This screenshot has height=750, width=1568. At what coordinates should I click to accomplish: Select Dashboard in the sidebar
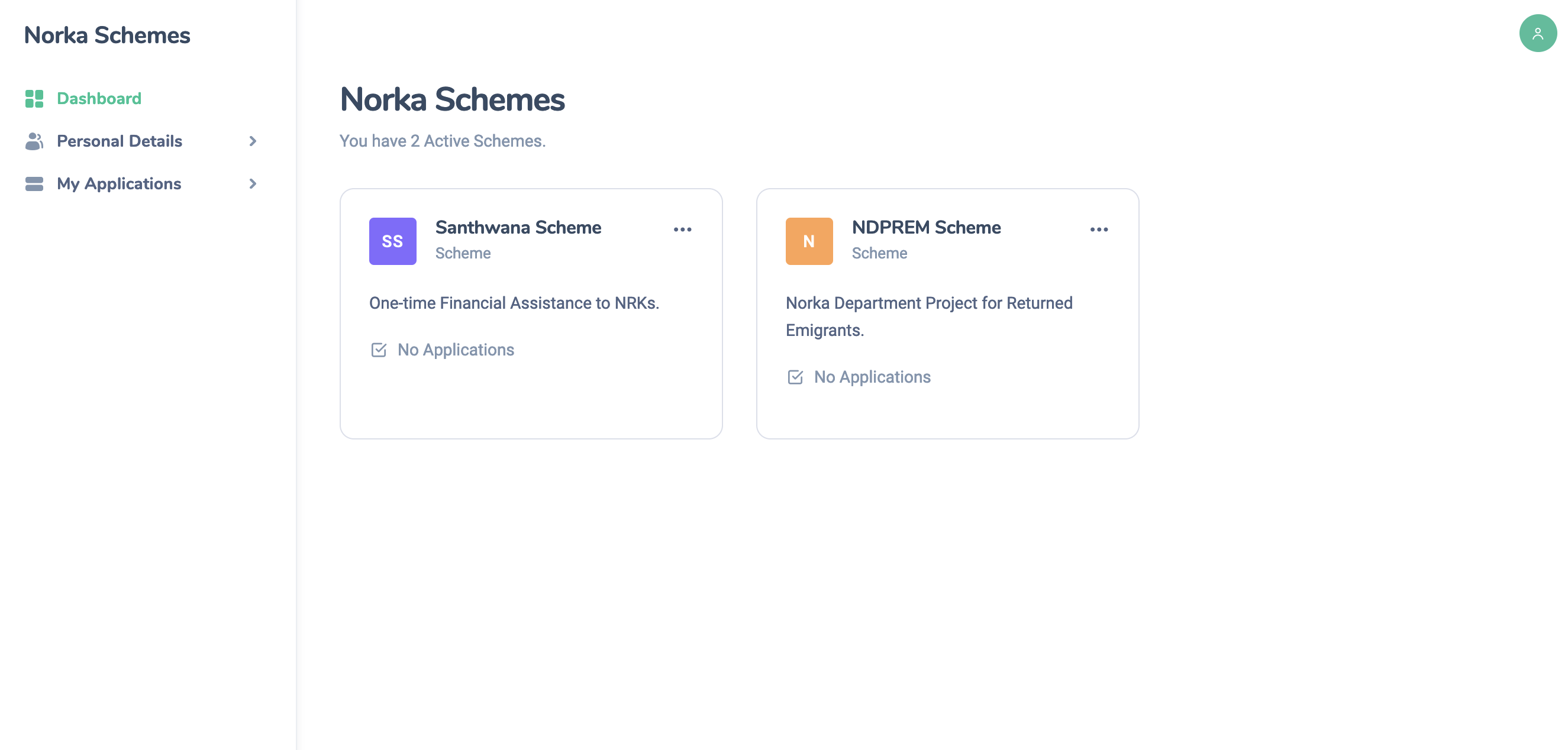click(99, 98)
